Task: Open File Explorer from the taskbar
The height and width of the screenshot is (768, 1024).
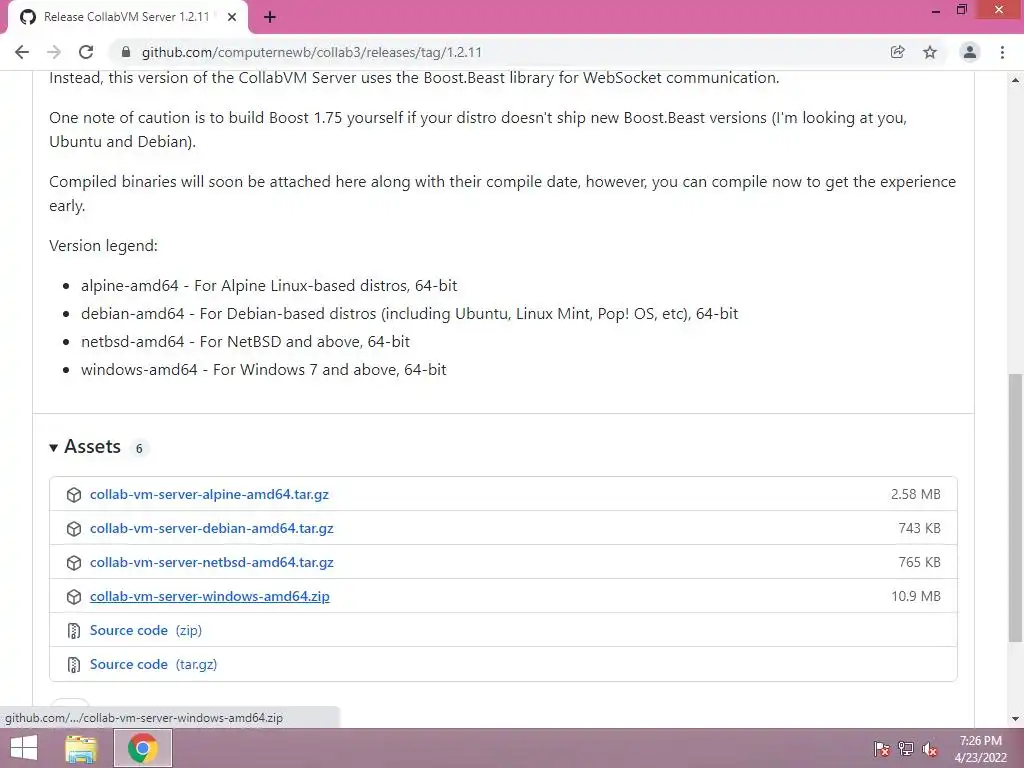Action: point(81,748)
